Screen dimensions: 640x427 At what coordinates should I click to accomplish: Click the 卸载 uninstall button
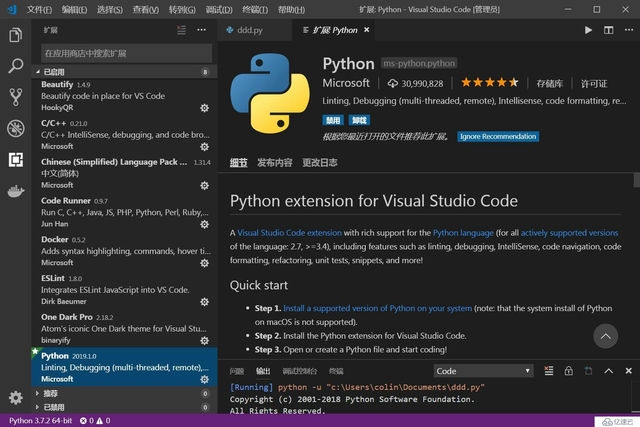click(359, 120)
